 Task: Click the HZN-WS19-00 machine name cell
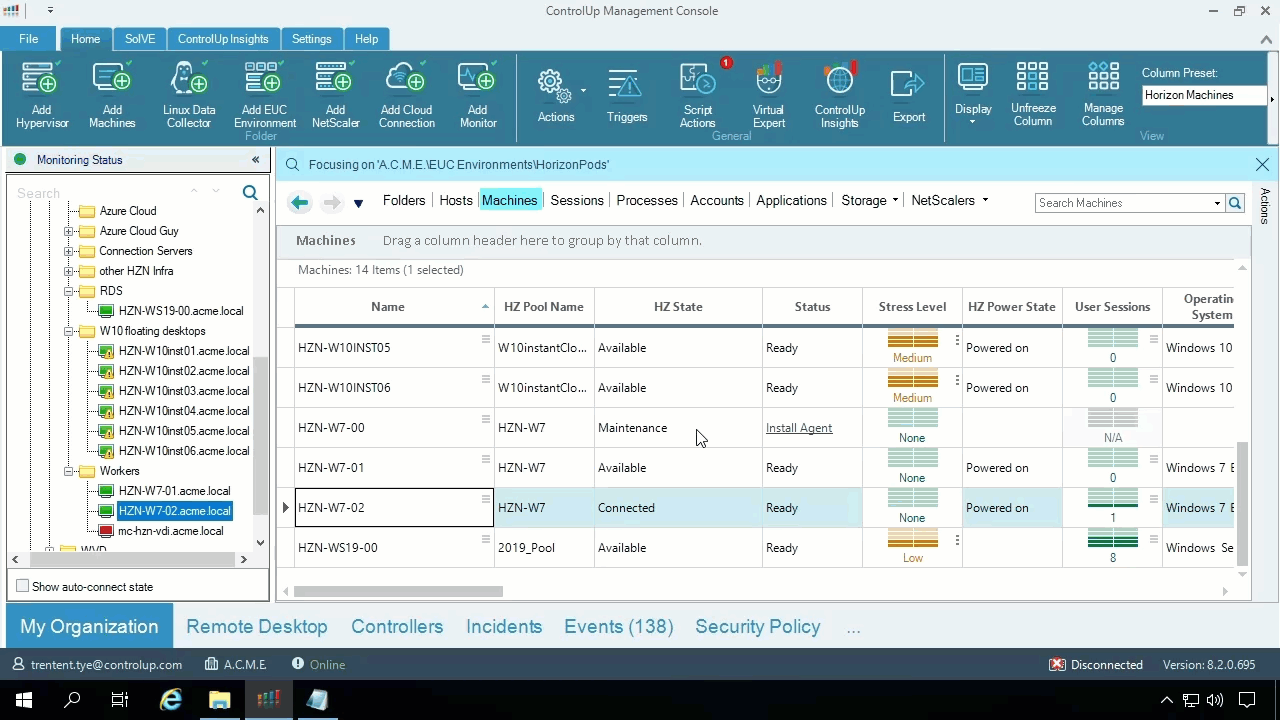(394, 548)
